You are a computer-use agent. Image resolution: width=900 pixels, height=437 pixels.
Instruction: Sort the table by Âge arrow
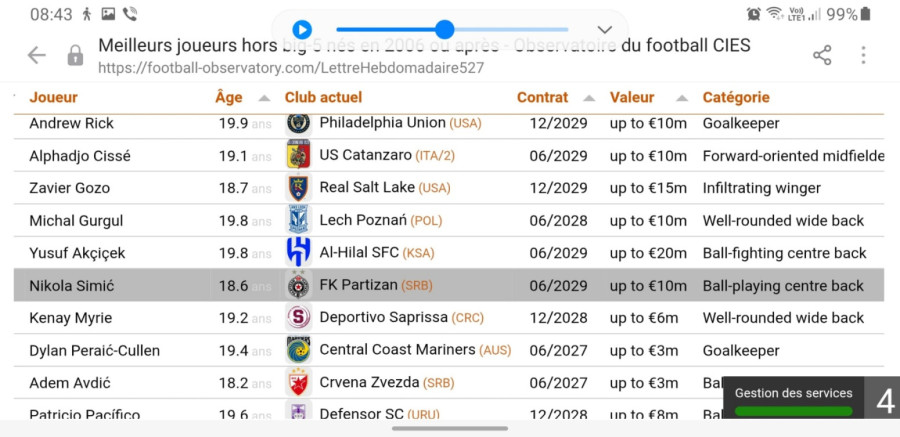point(264,98)
